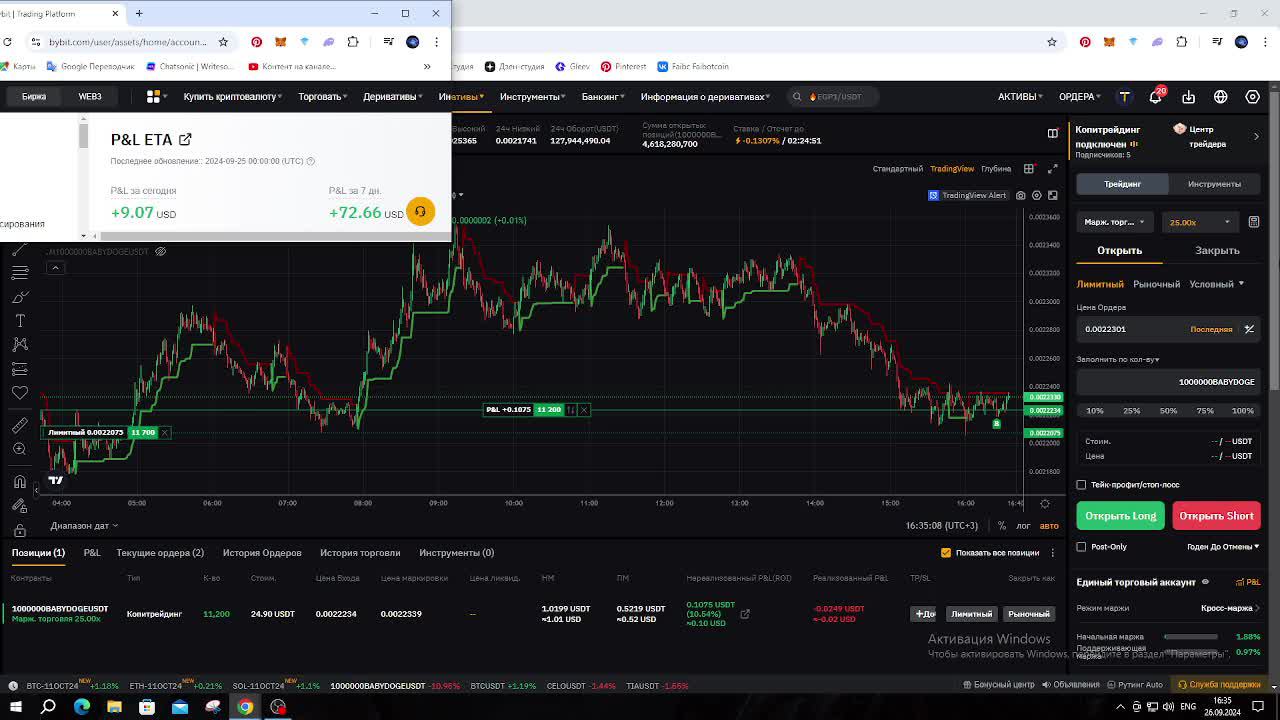Toggle indicator visibility eye on chart legend
The width and height of the screenshot is (1280, 720).
click(160, 251)
